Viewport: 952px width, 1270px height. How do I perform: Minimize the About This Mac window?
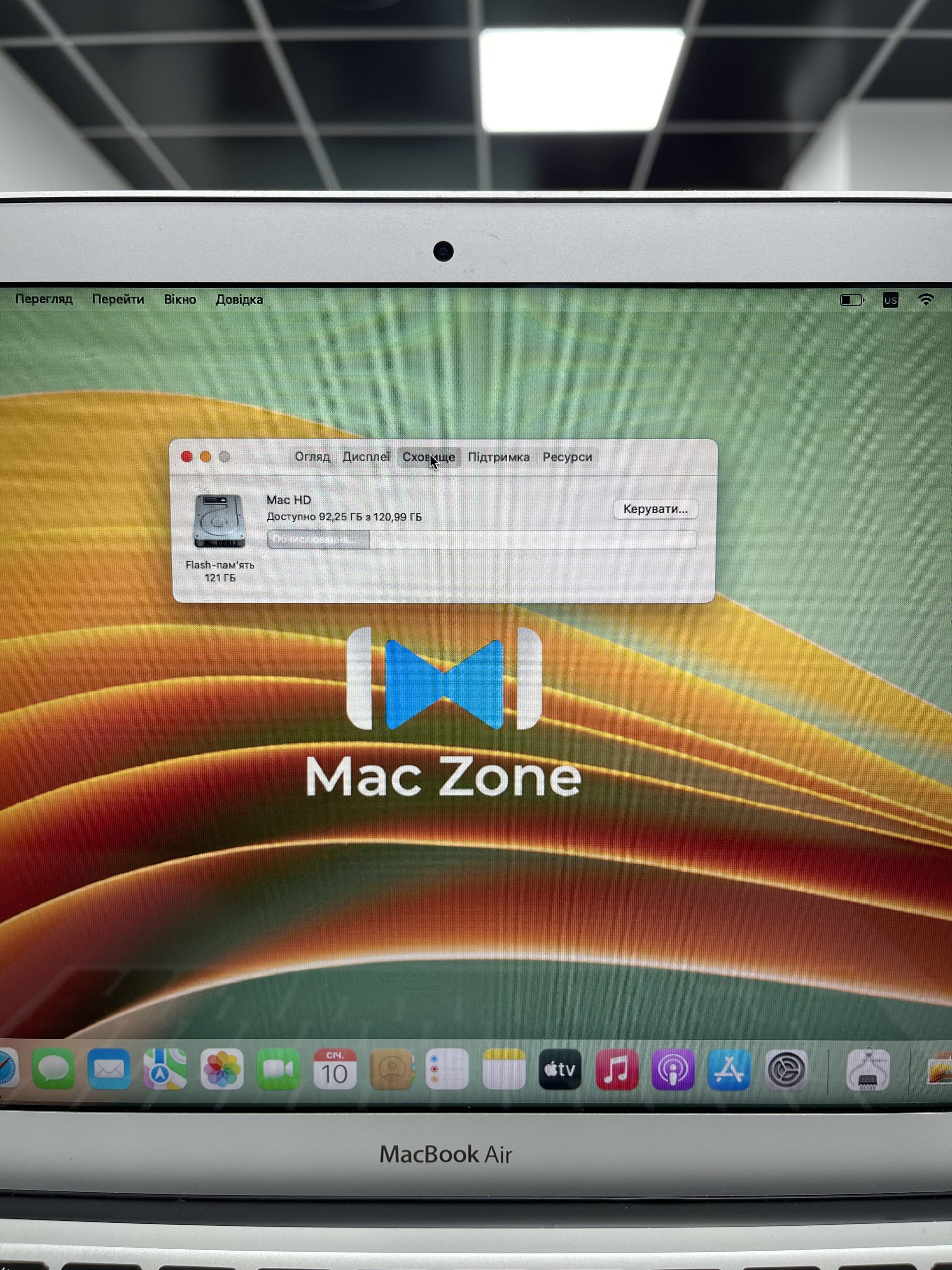(205, 456)
